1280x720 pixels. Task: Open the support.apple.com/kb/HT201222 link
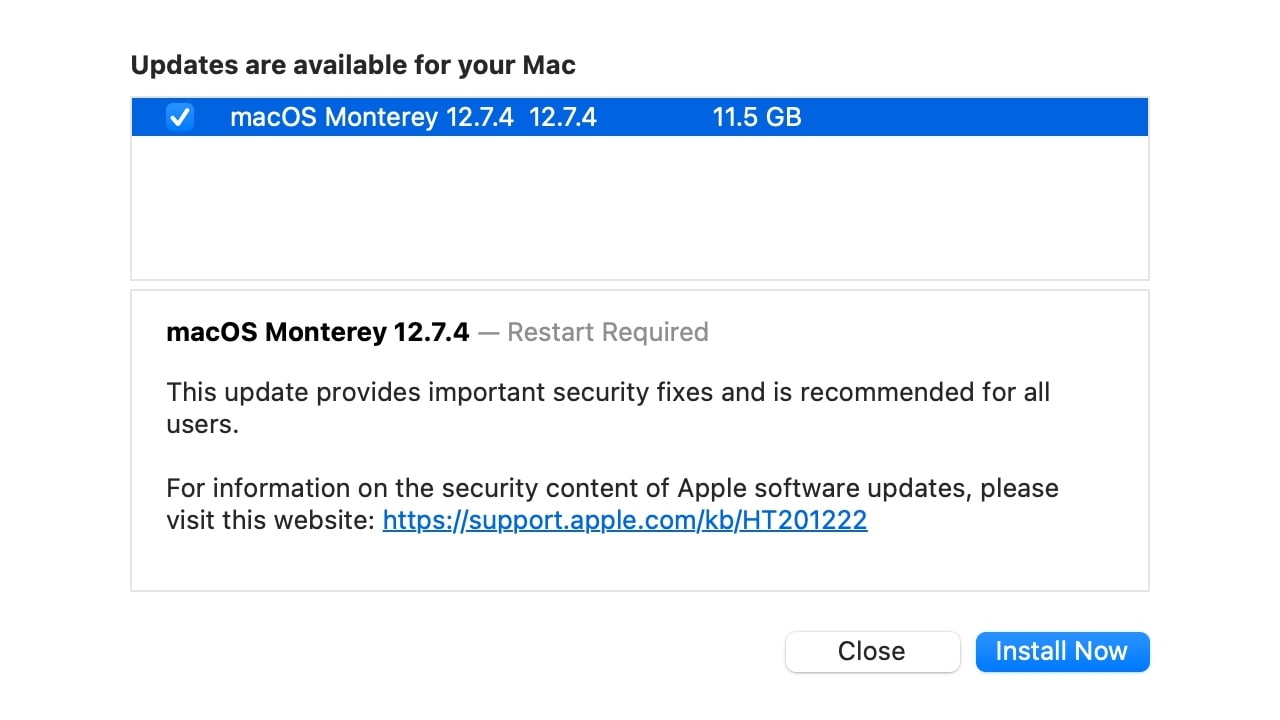[x=625, y=520]
